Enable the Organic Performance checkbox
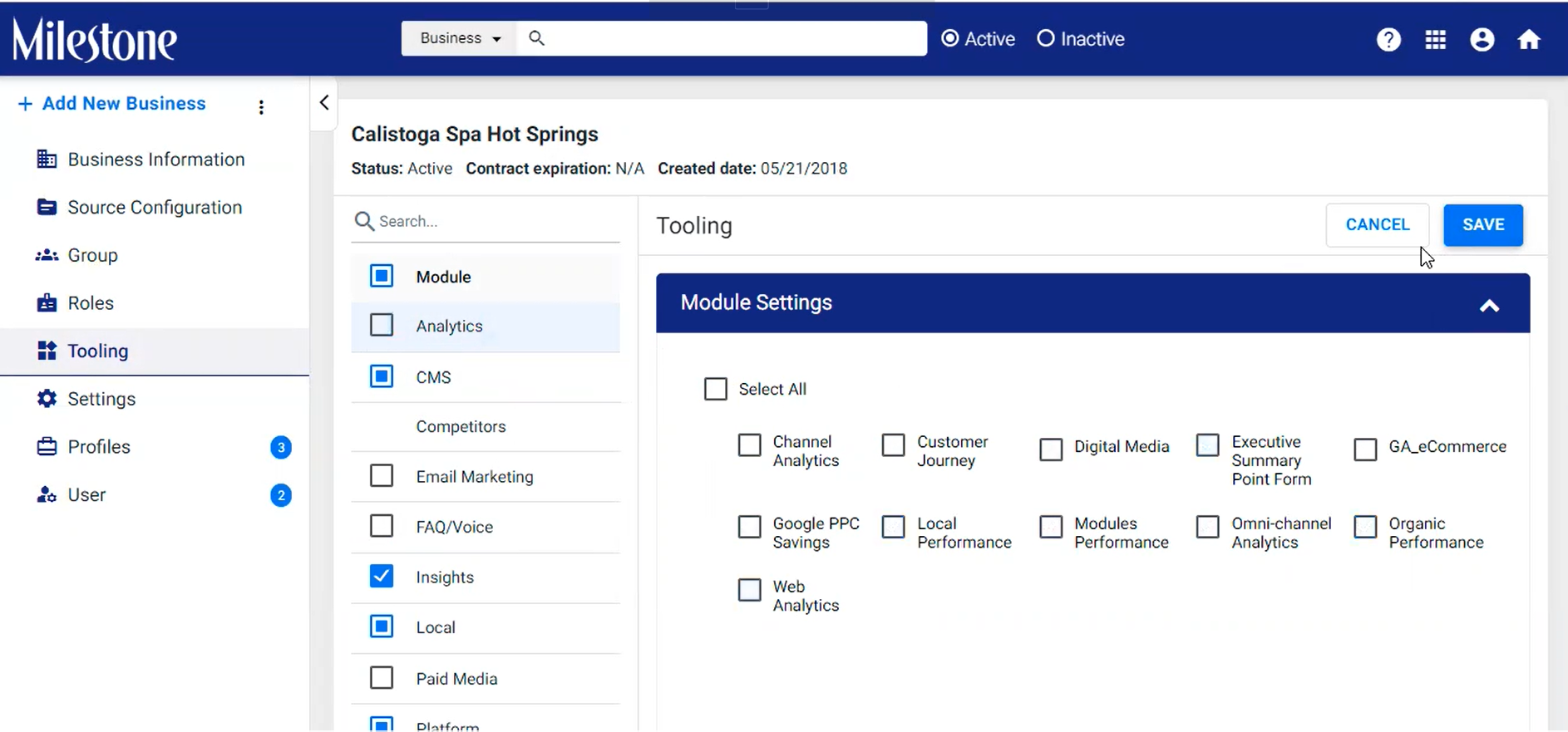Screen dimensions: 1568x732 [x=1366, y=527]
